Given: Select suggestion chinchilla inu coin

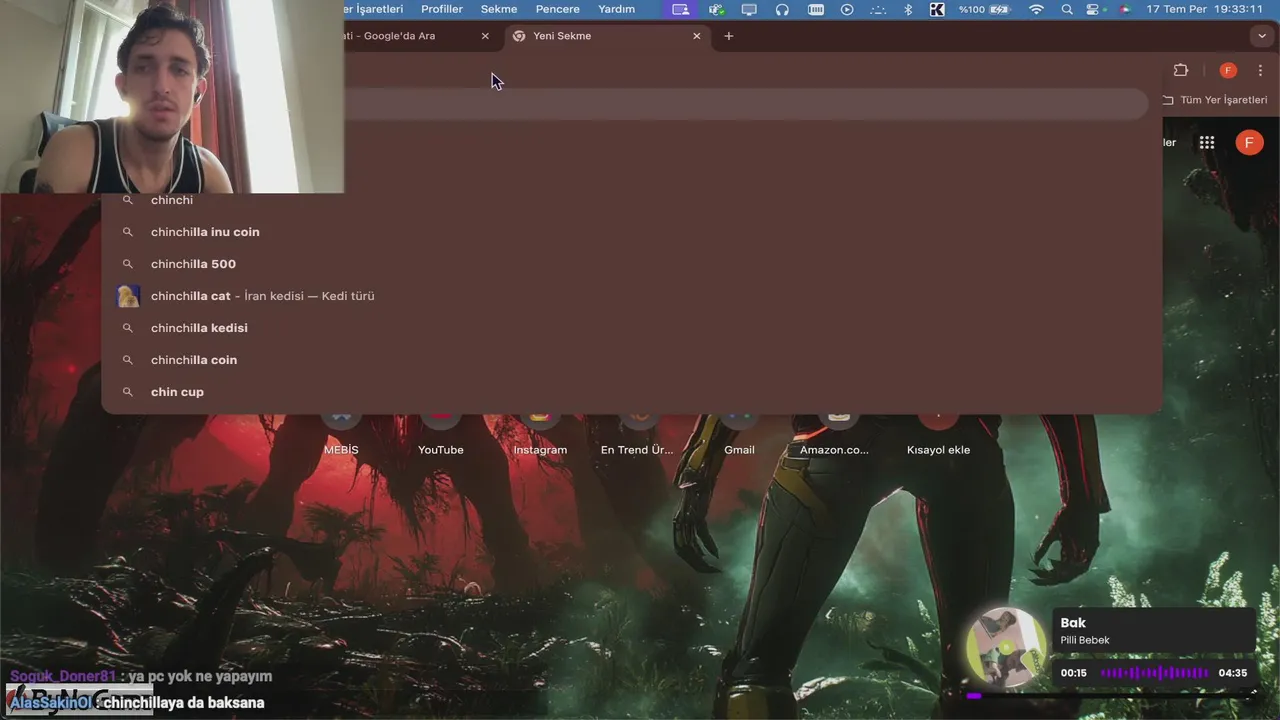Looking at the screenshot, I should point(631,232).
